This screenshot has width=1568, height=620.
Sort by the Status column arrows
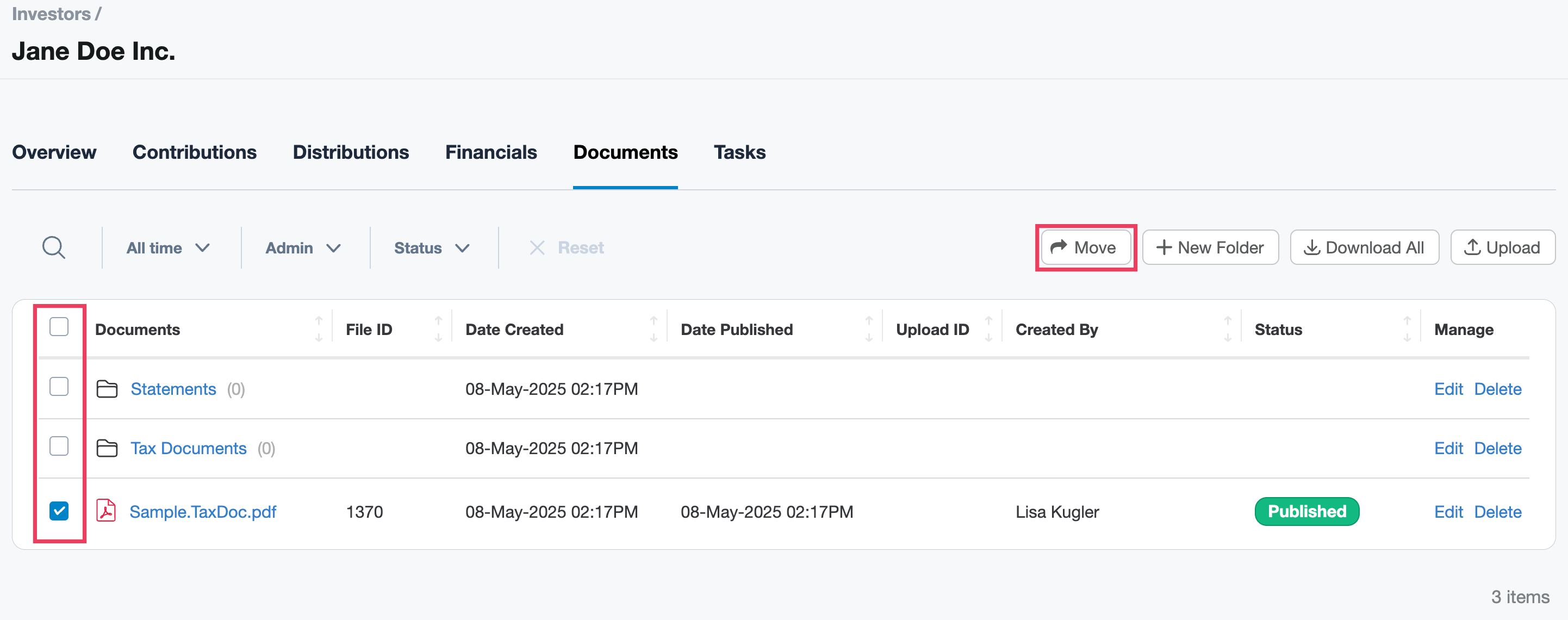coord(1407,329)
